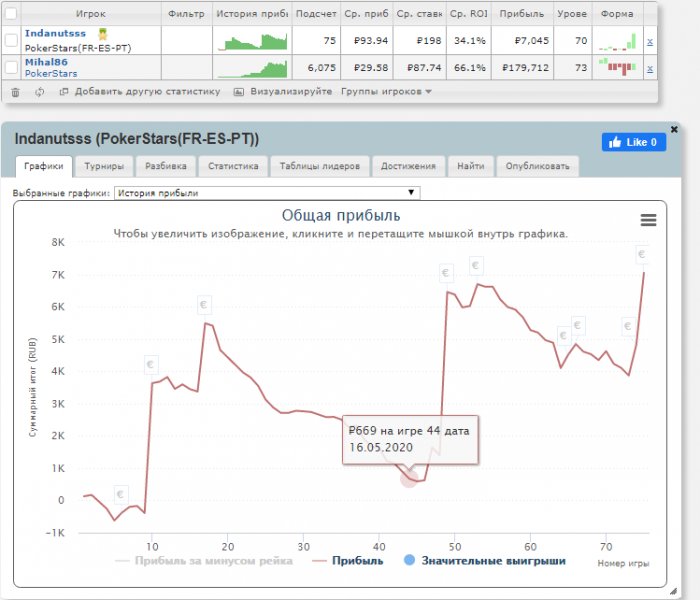700x600 pixels.
Task: Toggle the 'Значительные выигрыши' legend series
Action: pyautogui.click(x=485, y=561)
